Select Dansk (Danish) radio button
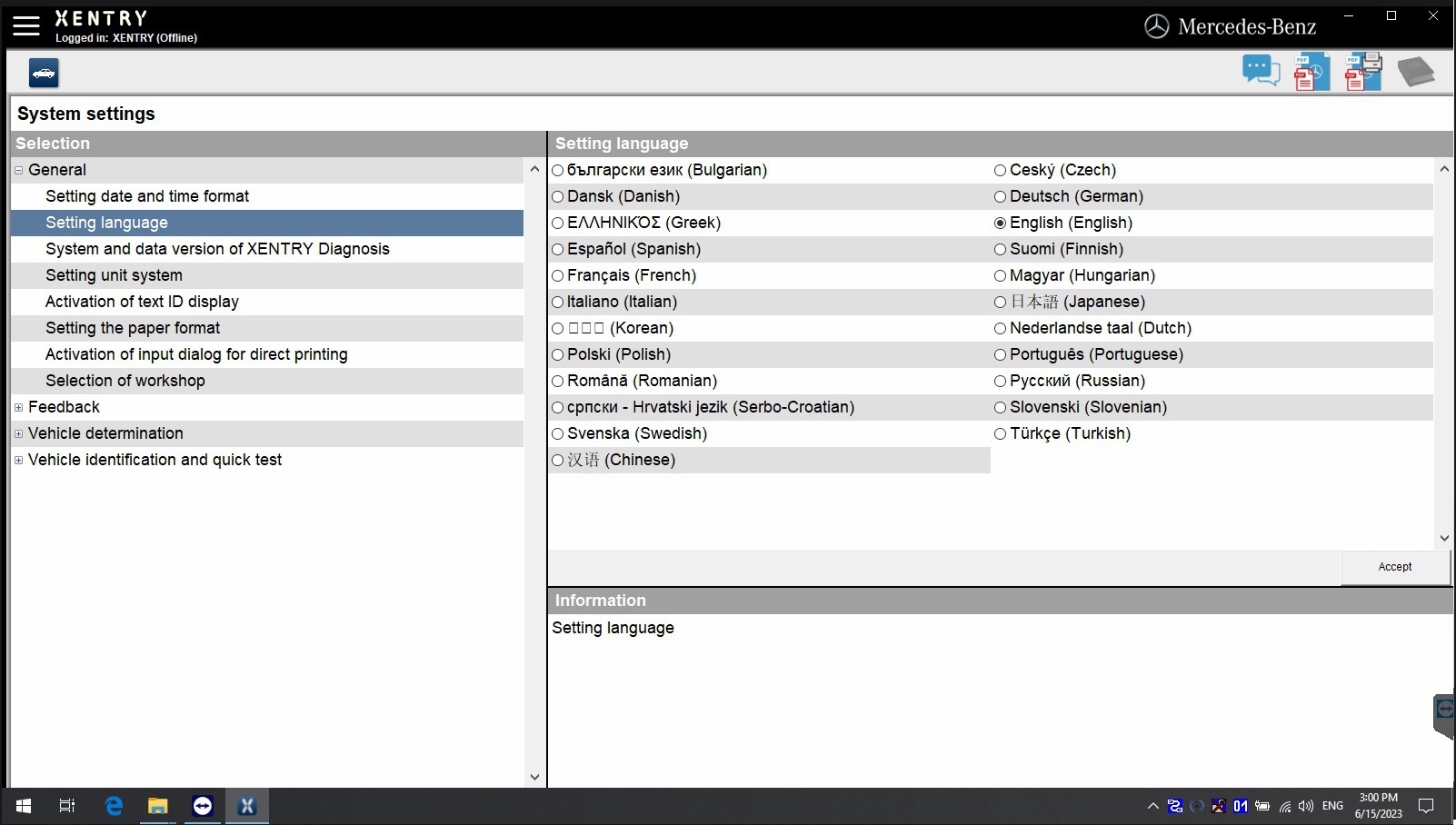 point(558,196)
